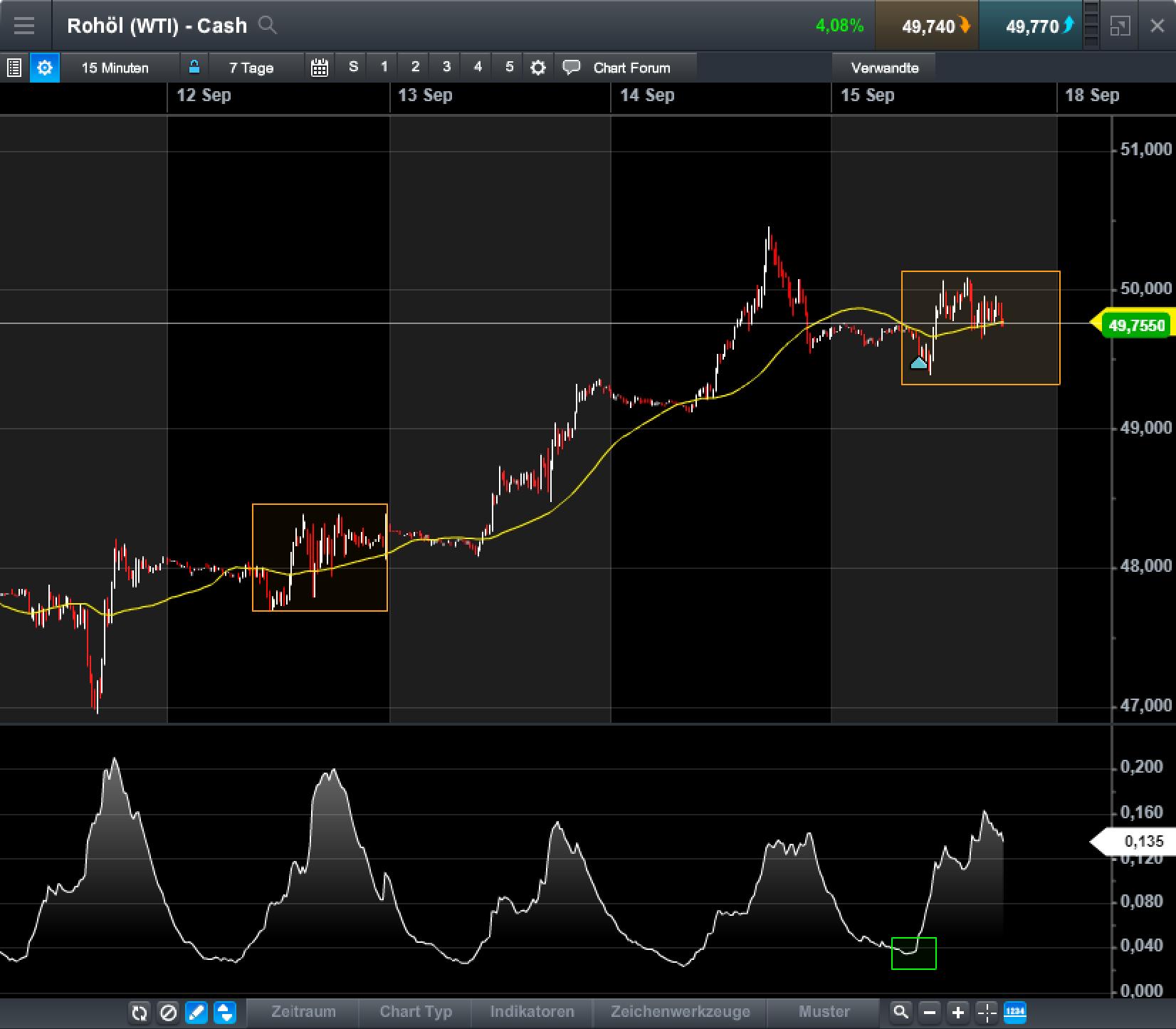Image resolution: width=1176 pixels, height=1029 pixels.
Task: Open the news list panel icon
Action: point(14,68)
